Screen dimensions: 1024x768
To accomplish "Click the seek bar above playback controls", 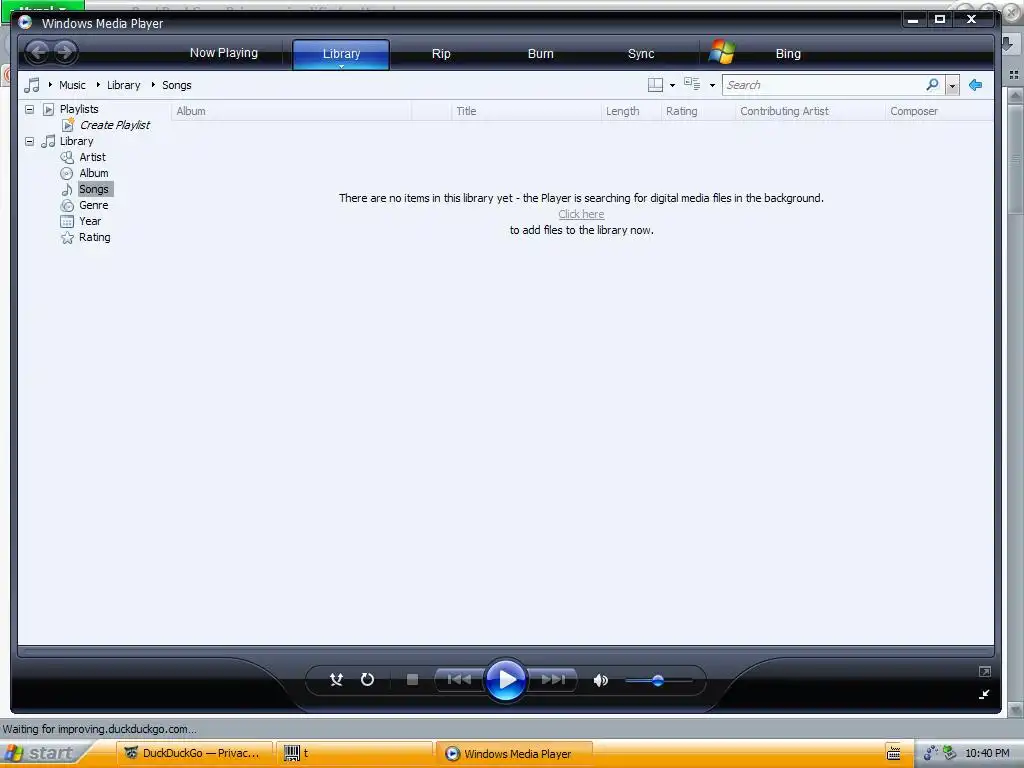I will click(506, 651).
